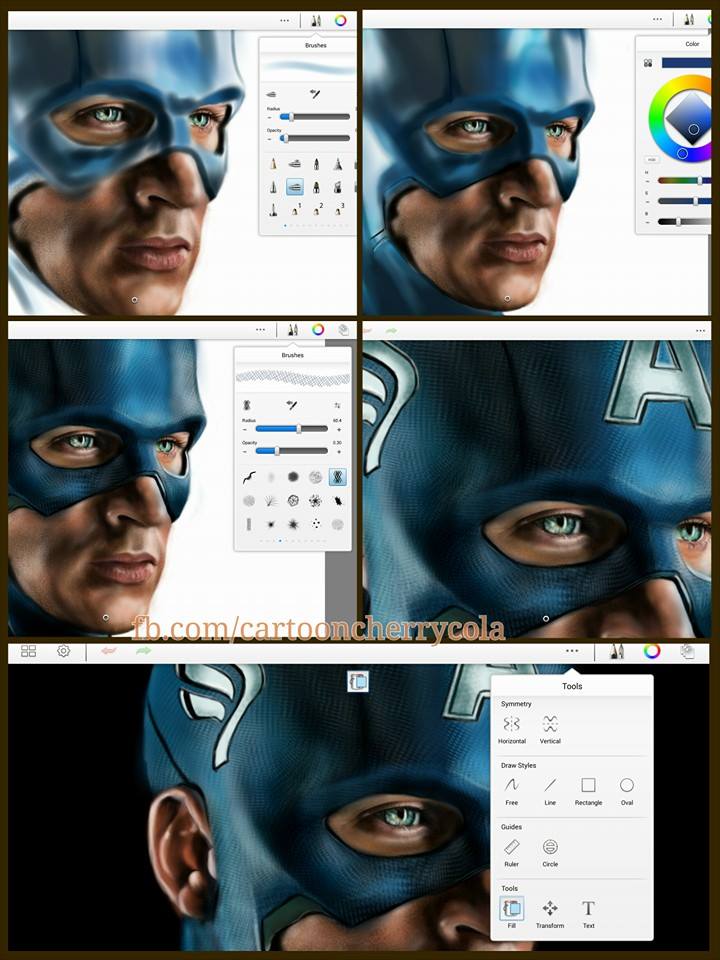Open layers icon in middle-left panel toolbar

[x=343, y=329]
